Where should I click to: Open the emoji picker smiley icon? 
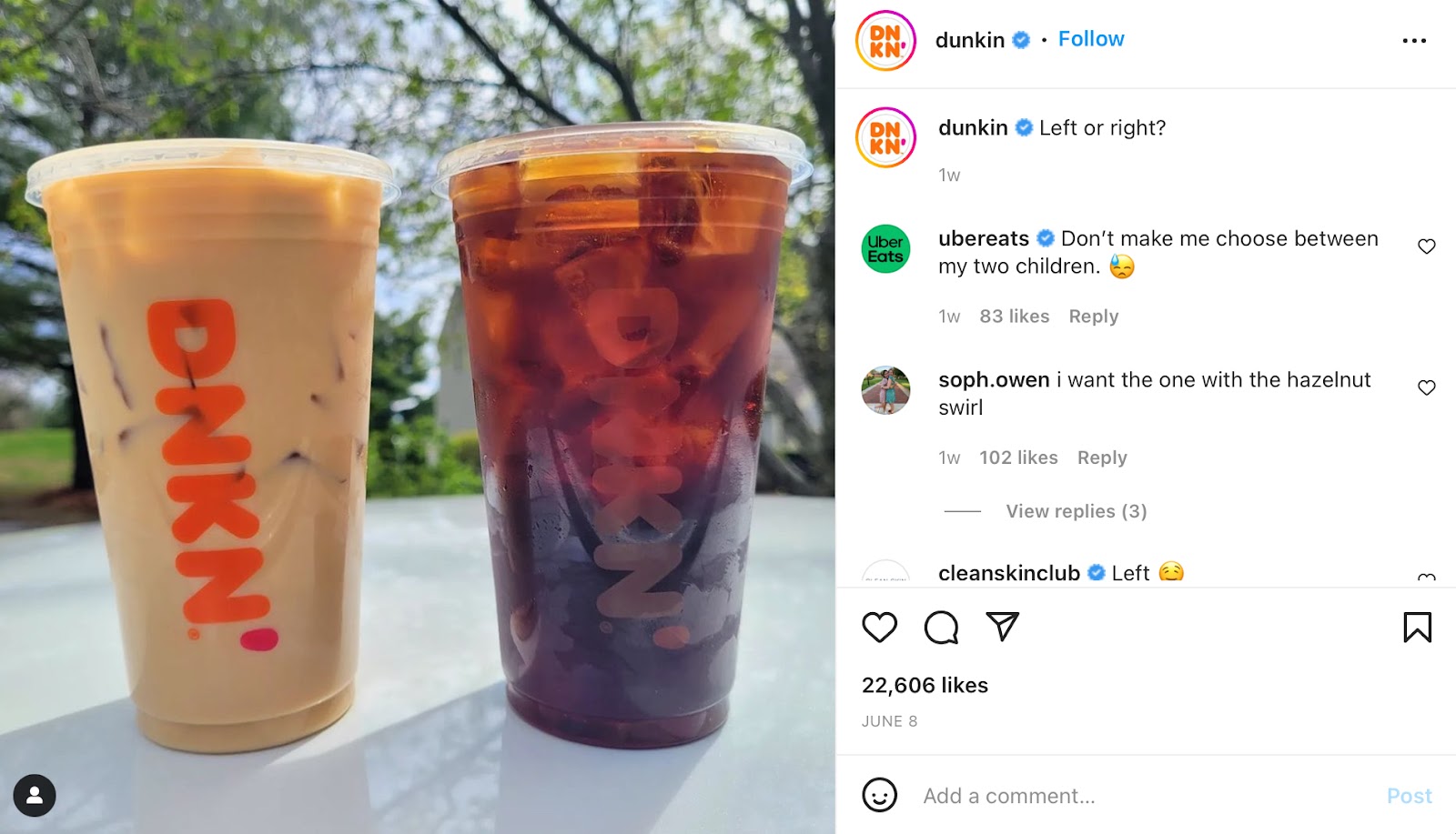(879, 796)
